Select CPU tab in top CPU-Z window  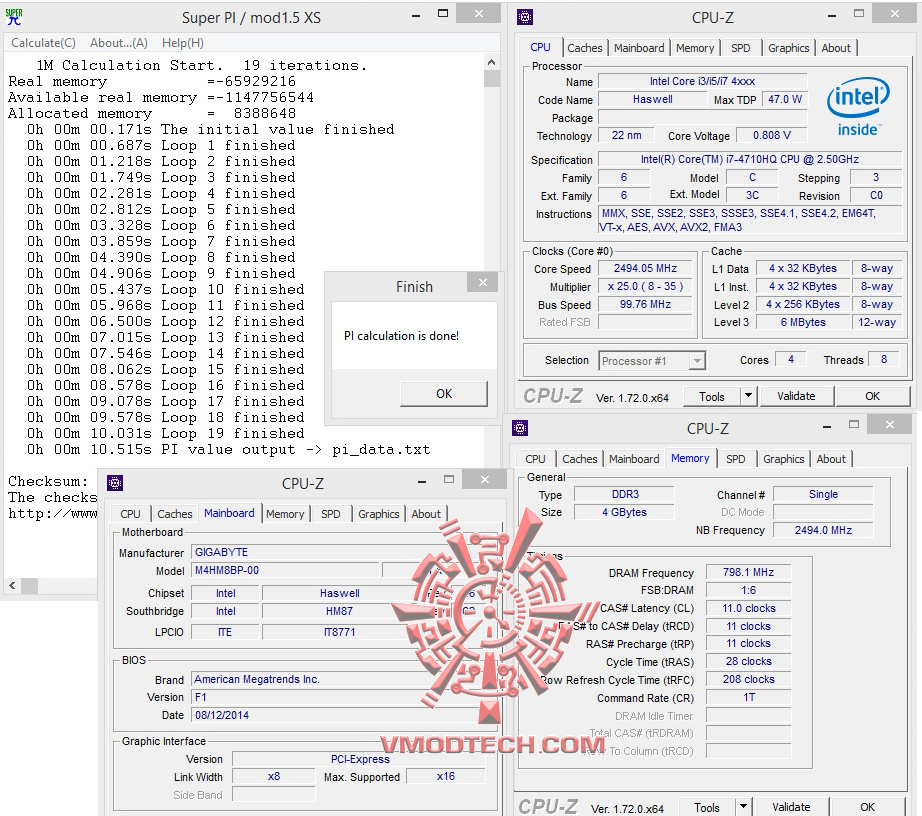point(540,47)
